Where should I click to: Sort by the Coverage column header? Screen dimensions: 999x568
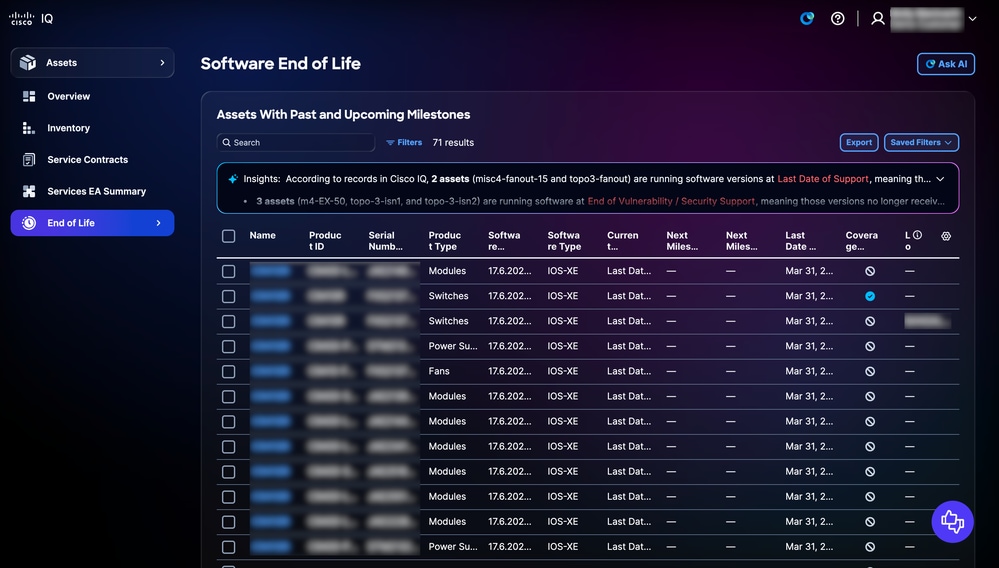[x=861, y=241]
